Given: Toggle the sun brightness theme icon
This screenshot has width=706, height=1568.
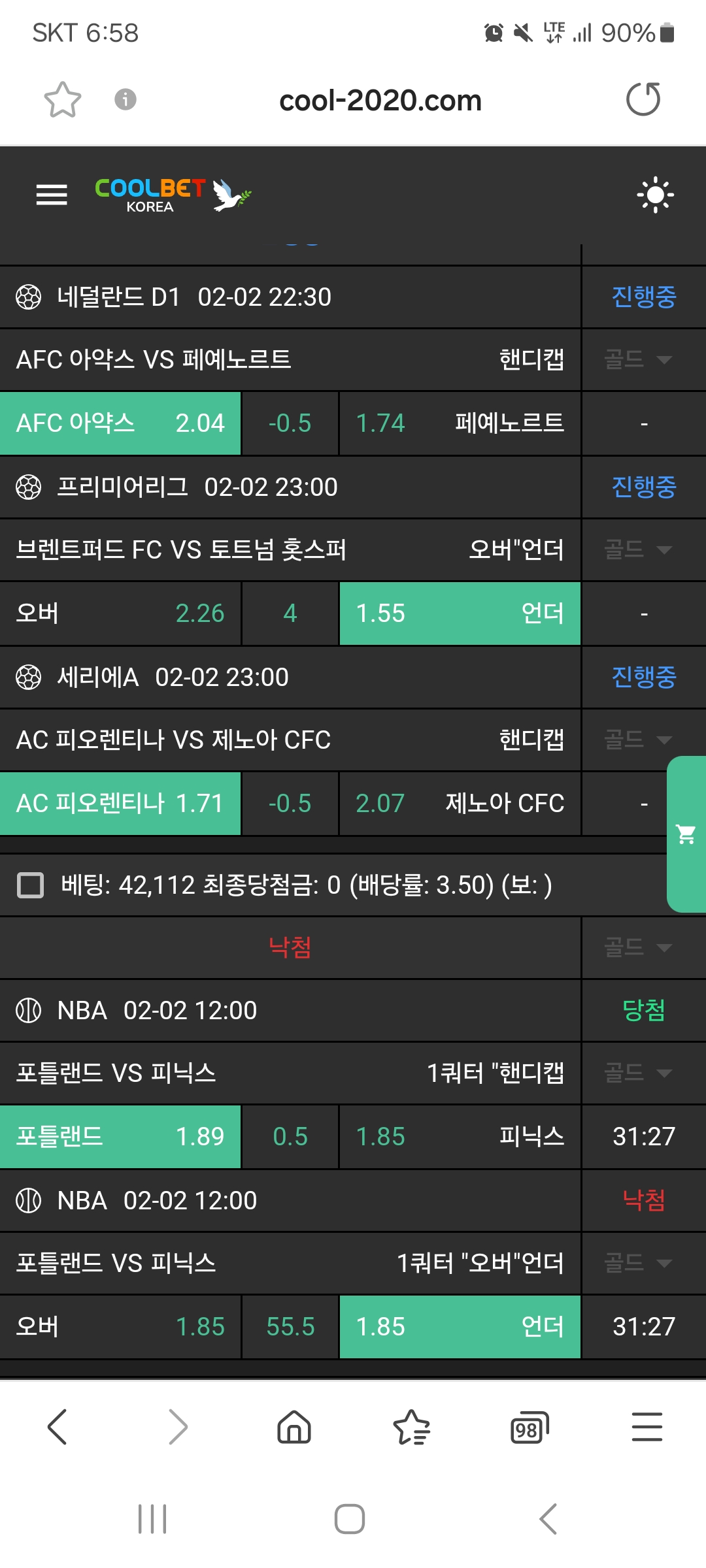Looking at the screenshot, I should (655, 195).
